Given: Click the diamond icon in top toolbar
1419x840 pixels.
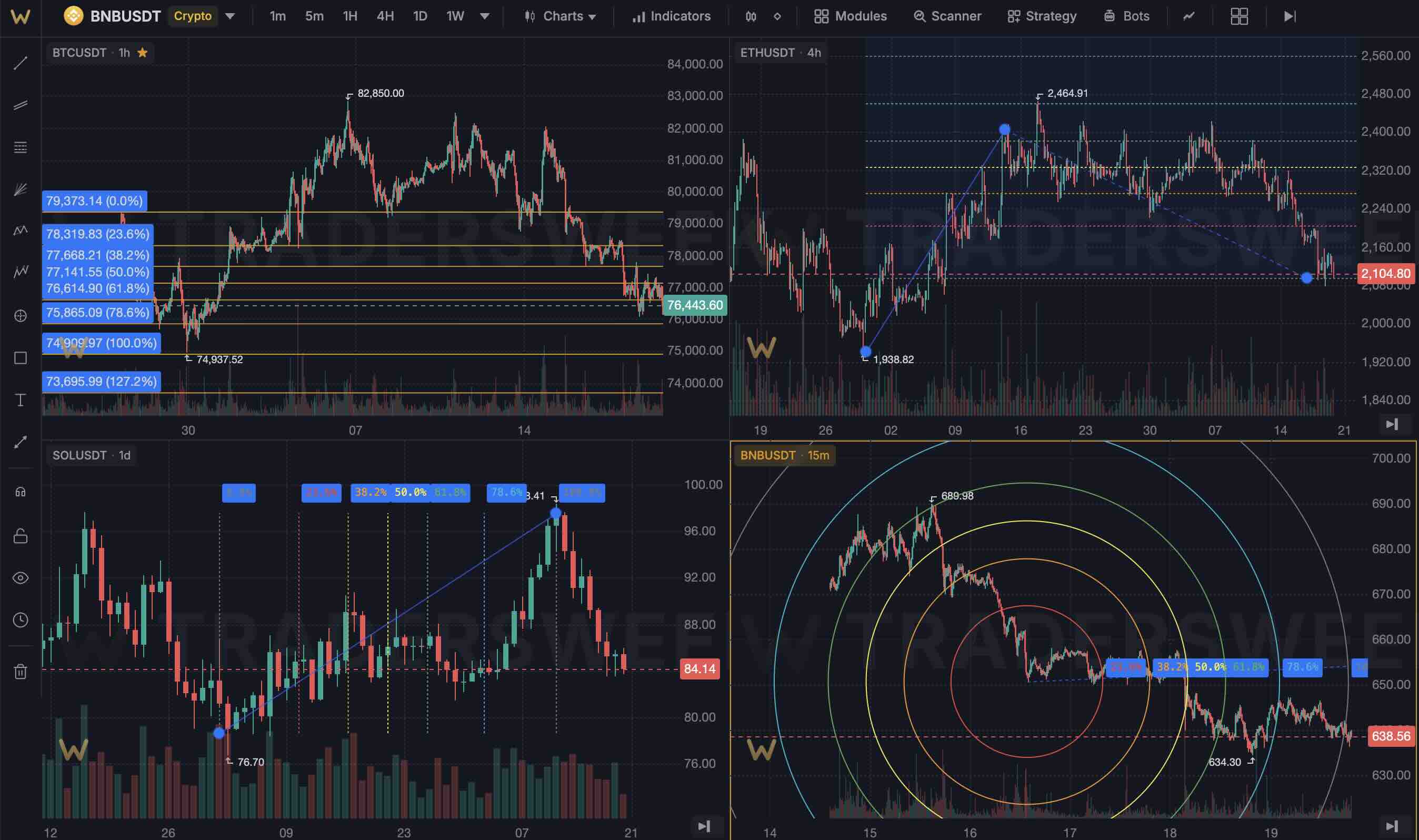Looking at the screenshot, I should (778, 16).
